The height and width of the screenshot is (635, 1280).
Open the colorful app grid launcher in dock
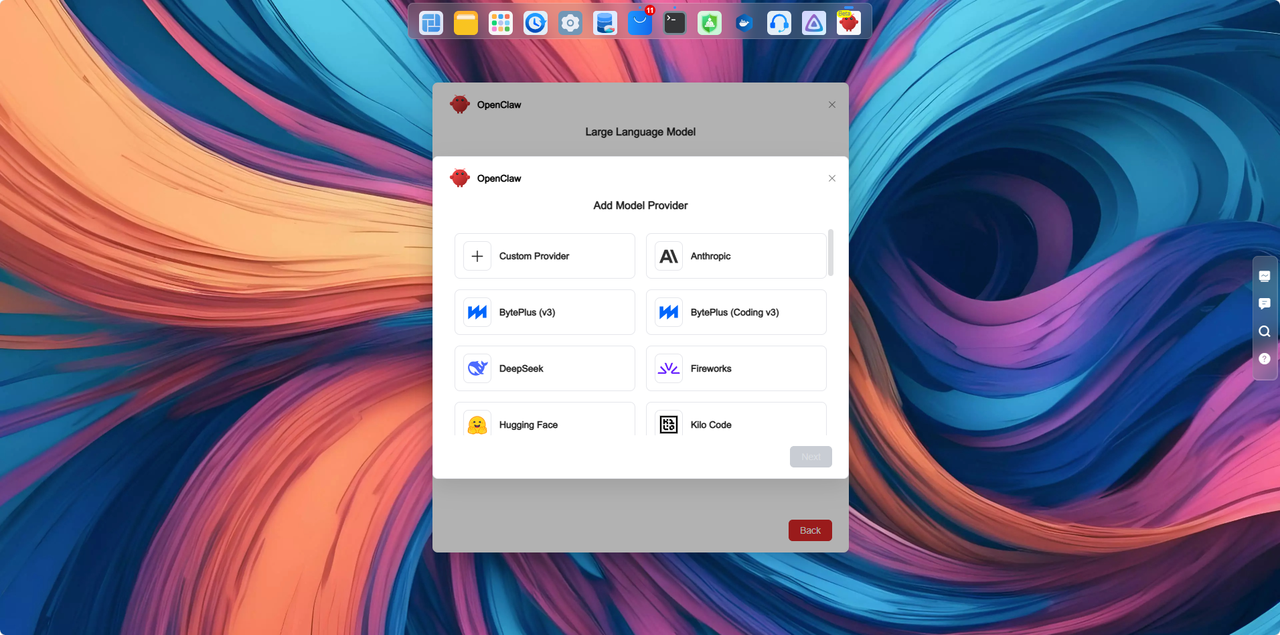pos(500,22)
